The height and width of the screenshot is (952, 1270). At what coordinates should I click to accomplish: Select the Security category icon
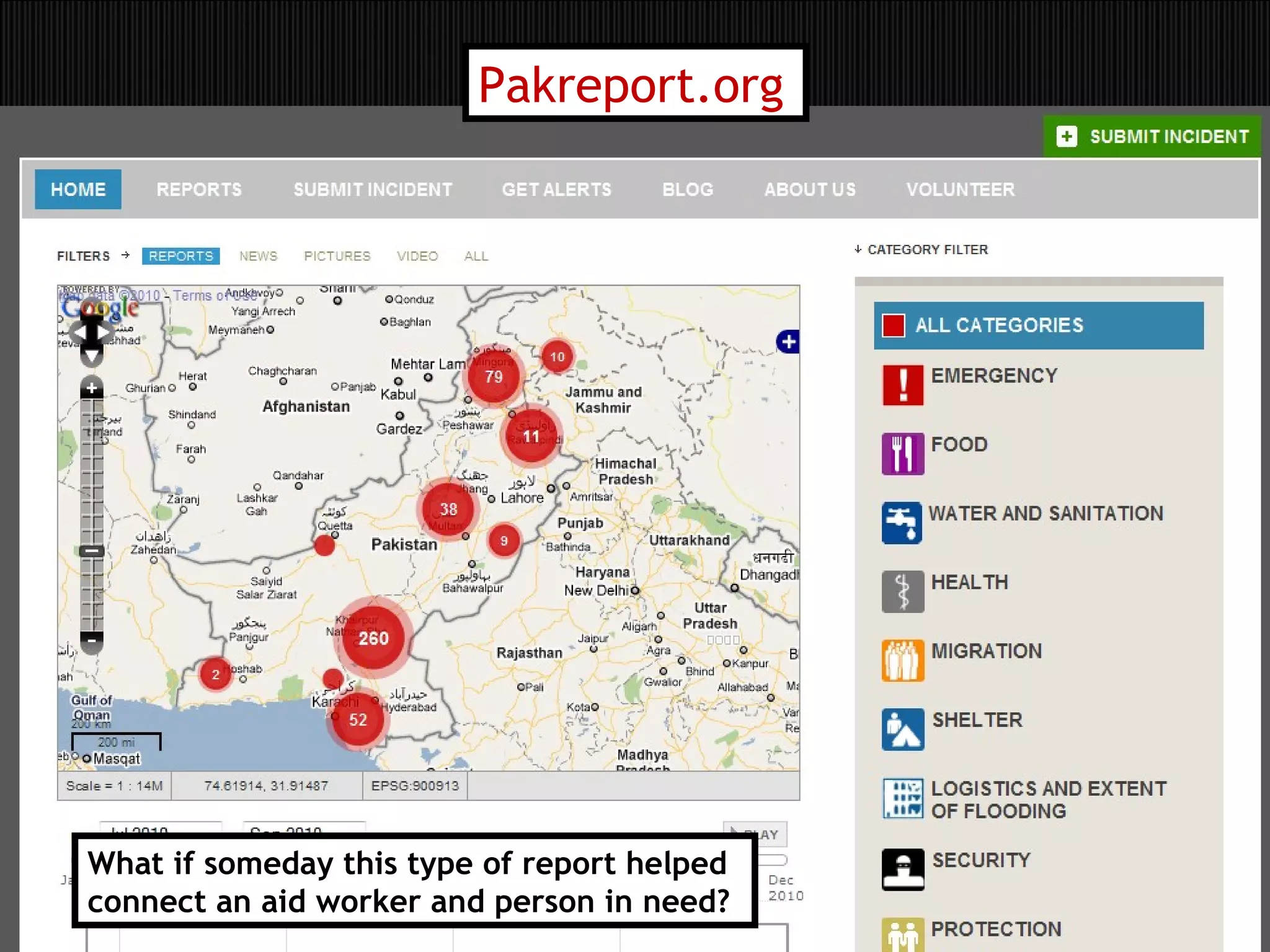tap(903, 869)
